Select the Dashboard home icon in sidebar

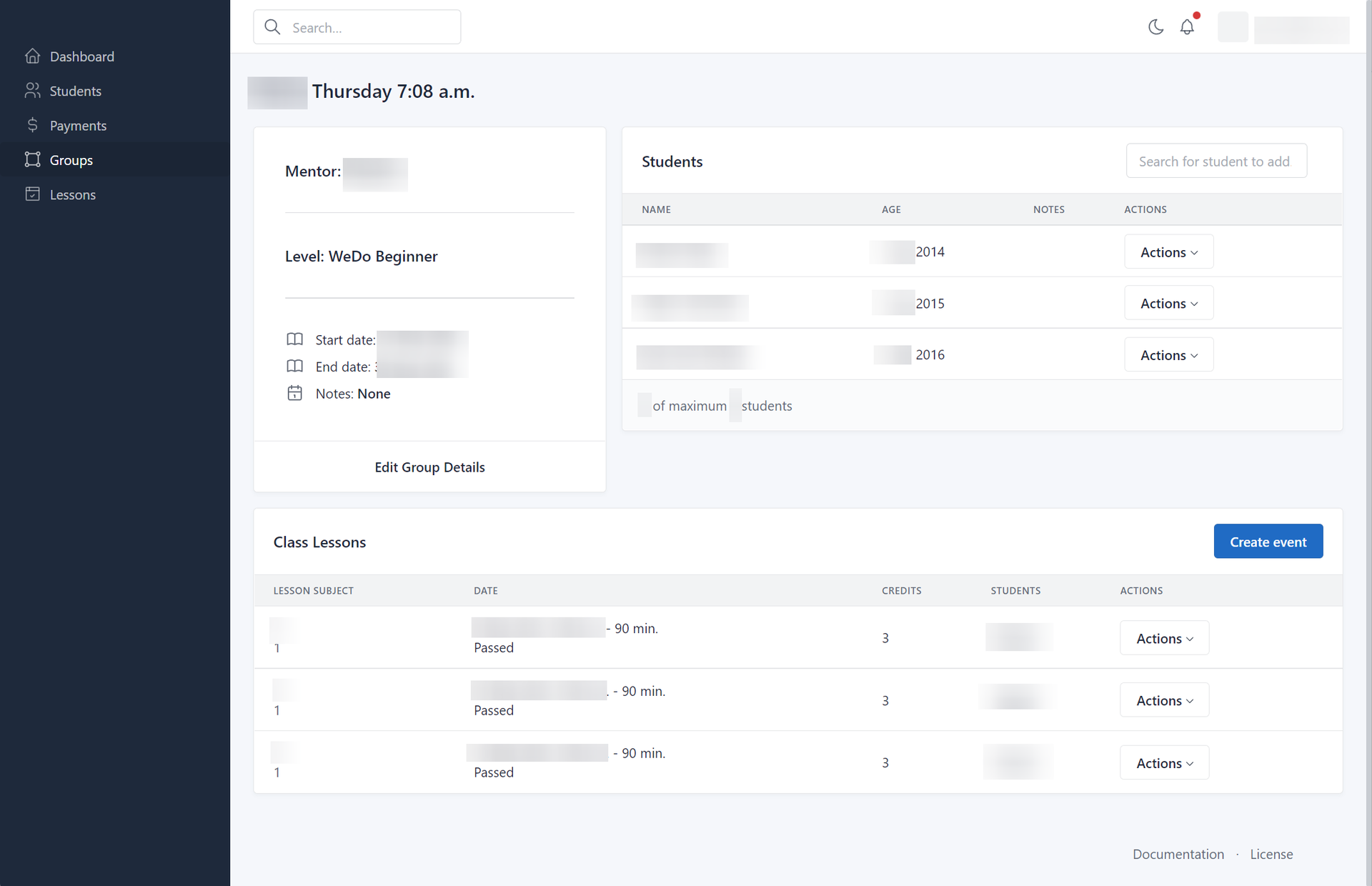33,56
